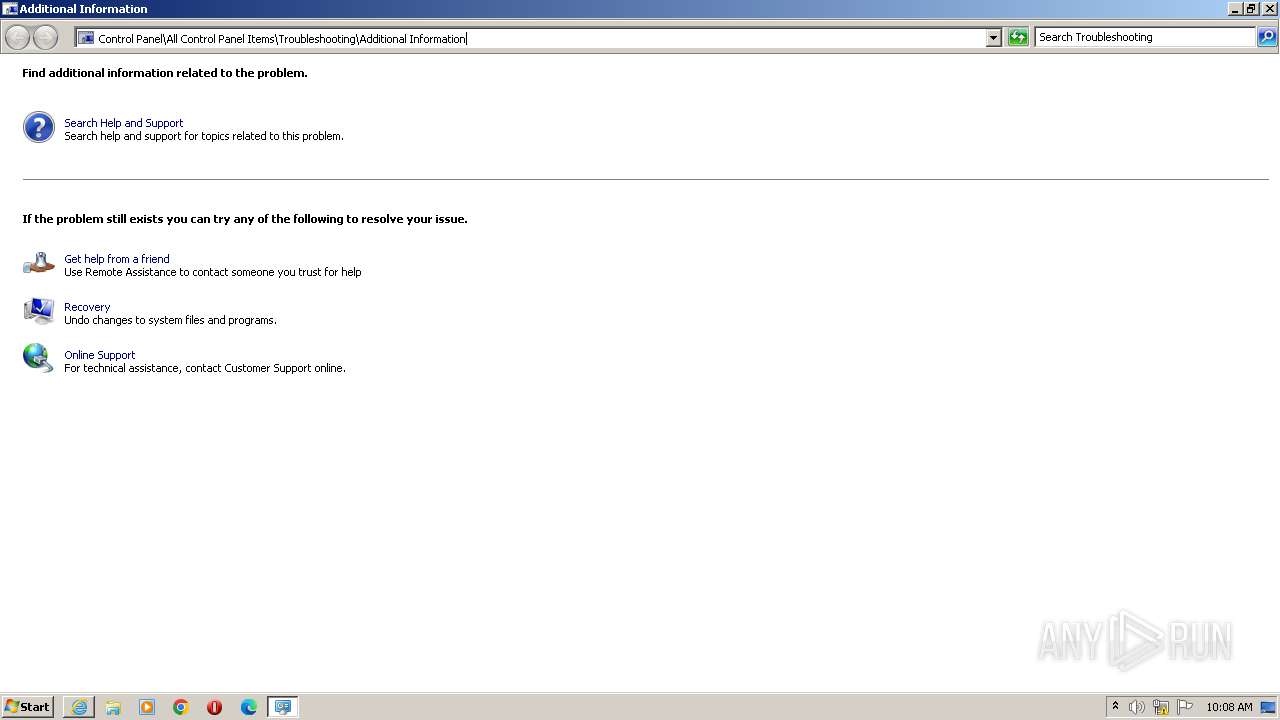Launch Internet Explorer from the taskbar
The height and width of the screenshot is (720, 1280).
click(79, 707)
